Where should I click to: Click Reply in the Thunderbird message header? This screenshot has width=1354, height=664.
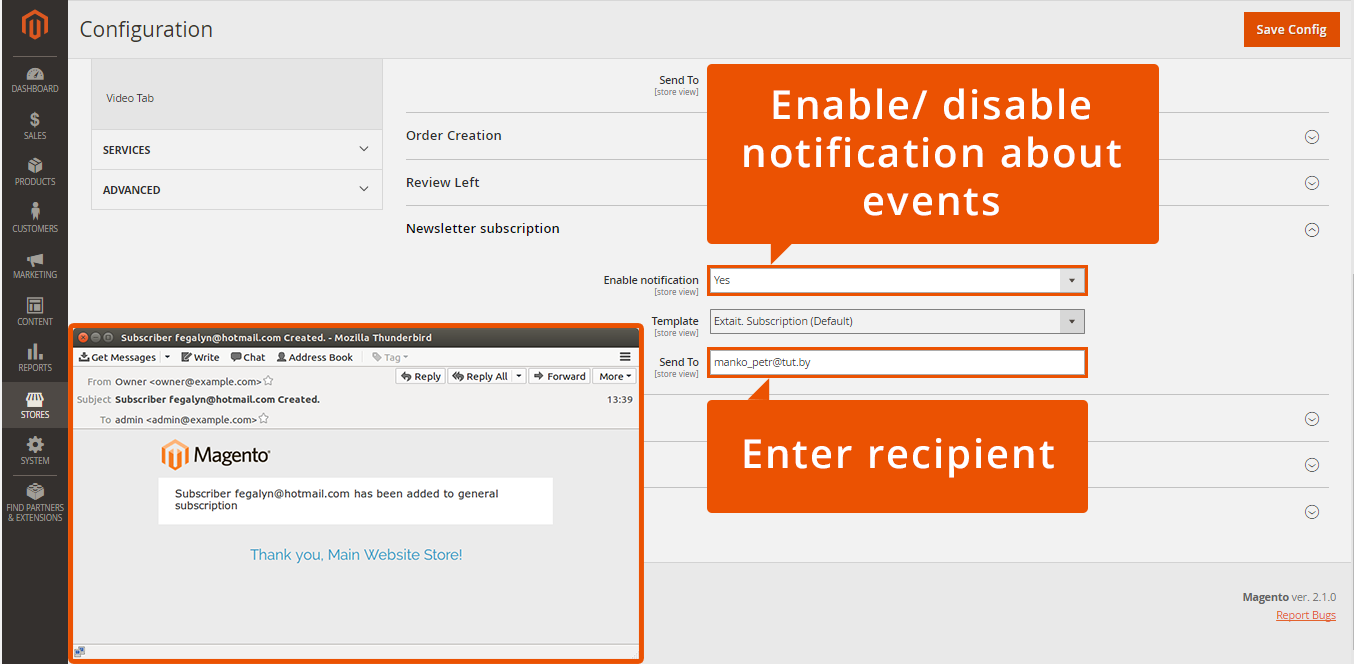pyautogui.click(x=420, y=376)
